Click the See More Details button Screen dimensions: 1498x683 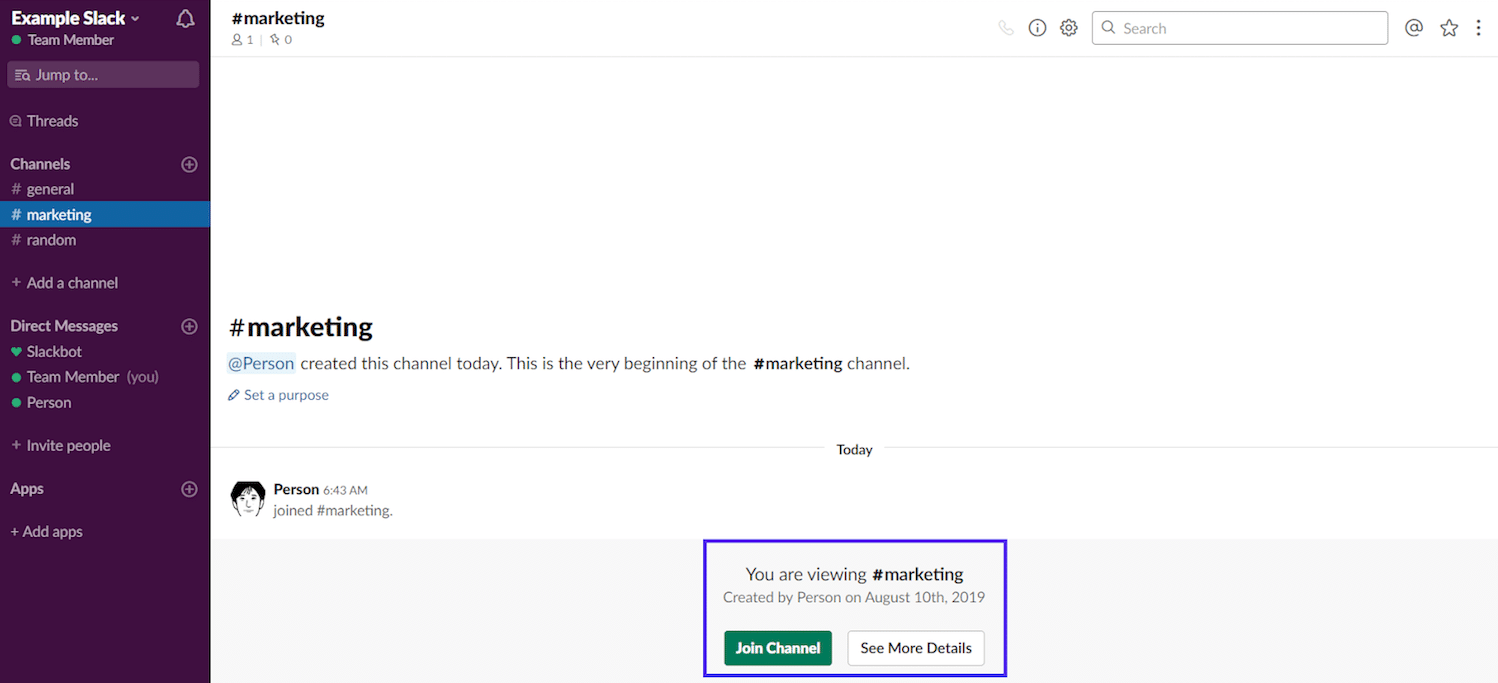coord(915,648)
